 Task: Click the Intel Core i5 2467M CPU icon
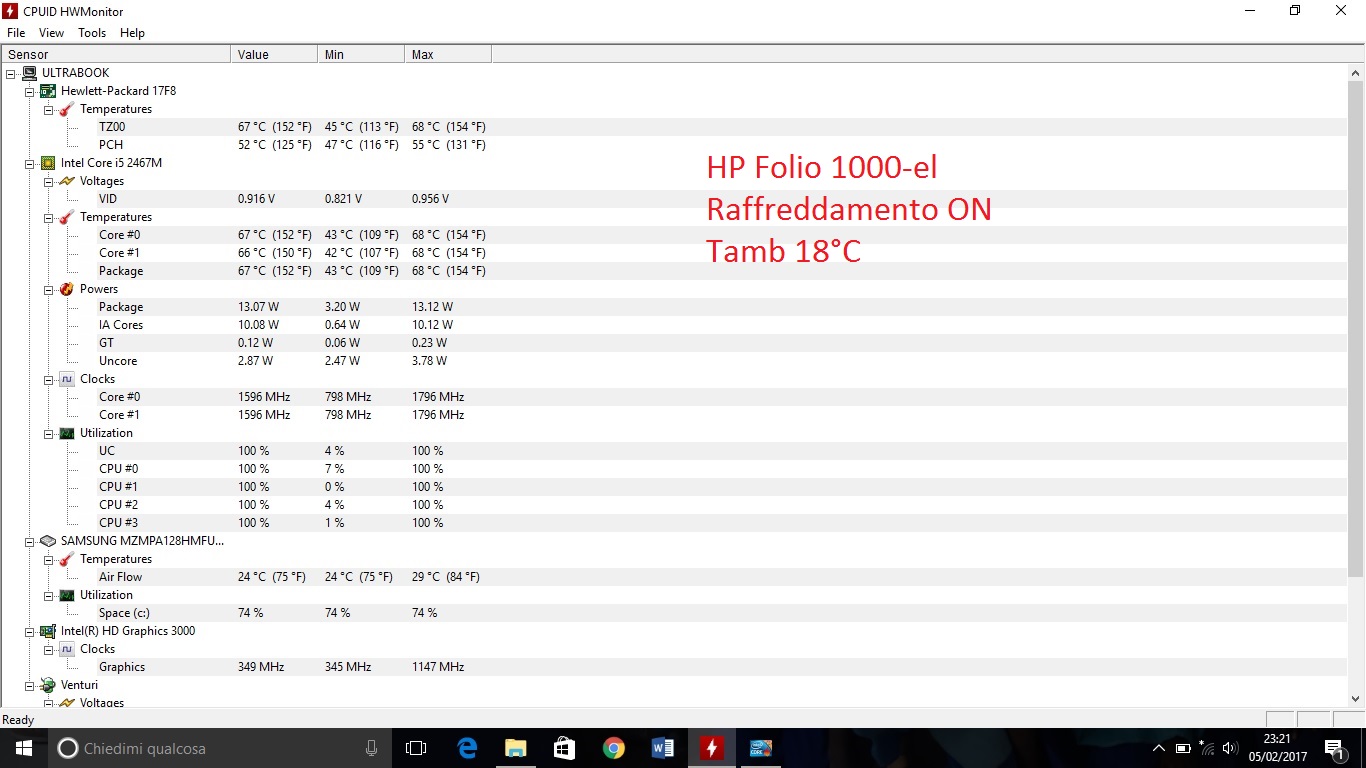[48, 163]
